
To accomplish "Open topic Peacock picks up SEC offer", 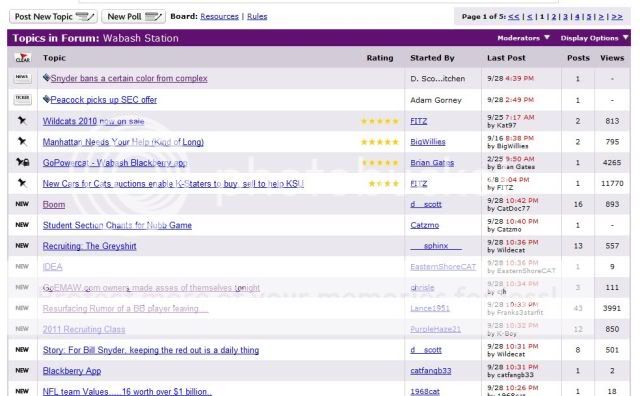I will pyautogui.click(x=104, y=100).
